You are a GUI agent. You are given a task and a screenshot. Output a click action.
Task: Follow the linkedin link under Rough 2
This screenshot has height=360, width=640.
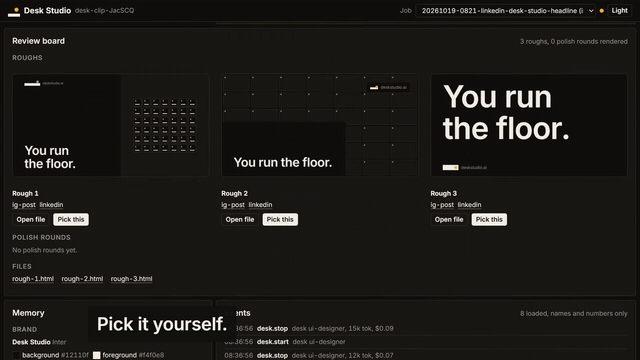[260, 205]
